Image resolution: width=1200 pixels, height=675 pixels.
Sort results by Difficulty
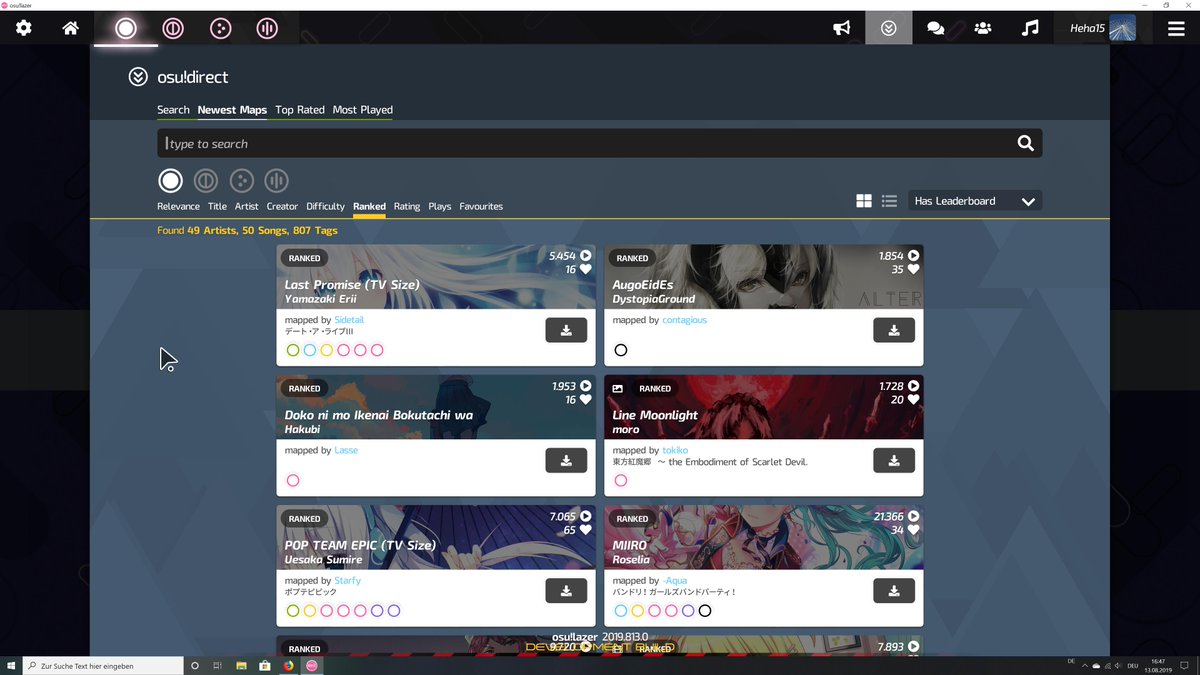pyautogui.click(x=325, y=206)
